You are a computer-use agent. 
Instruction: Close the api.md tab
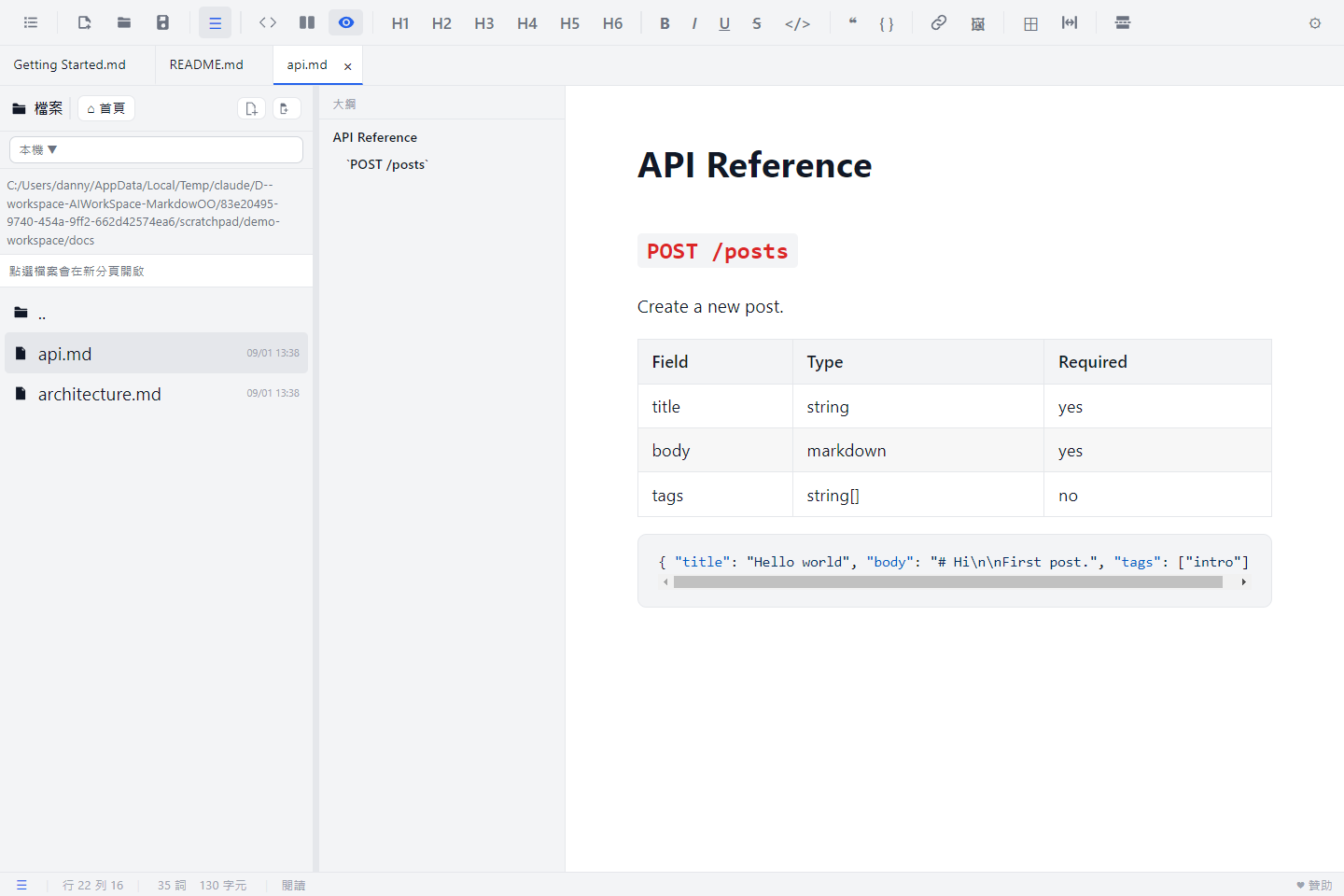pos(348,66)
